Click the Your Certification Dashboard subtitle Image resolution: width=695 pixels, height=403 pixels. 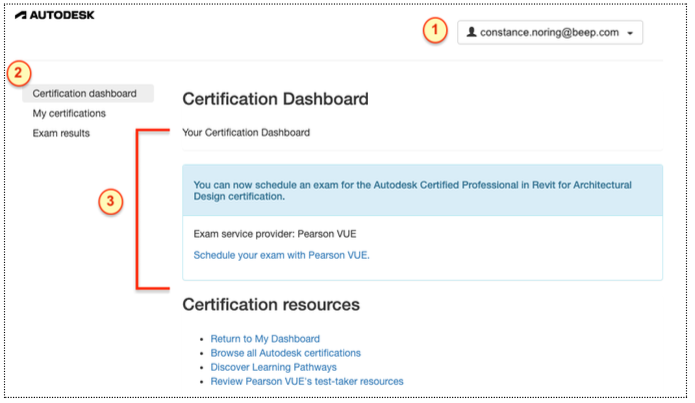[x=246, y=132]
